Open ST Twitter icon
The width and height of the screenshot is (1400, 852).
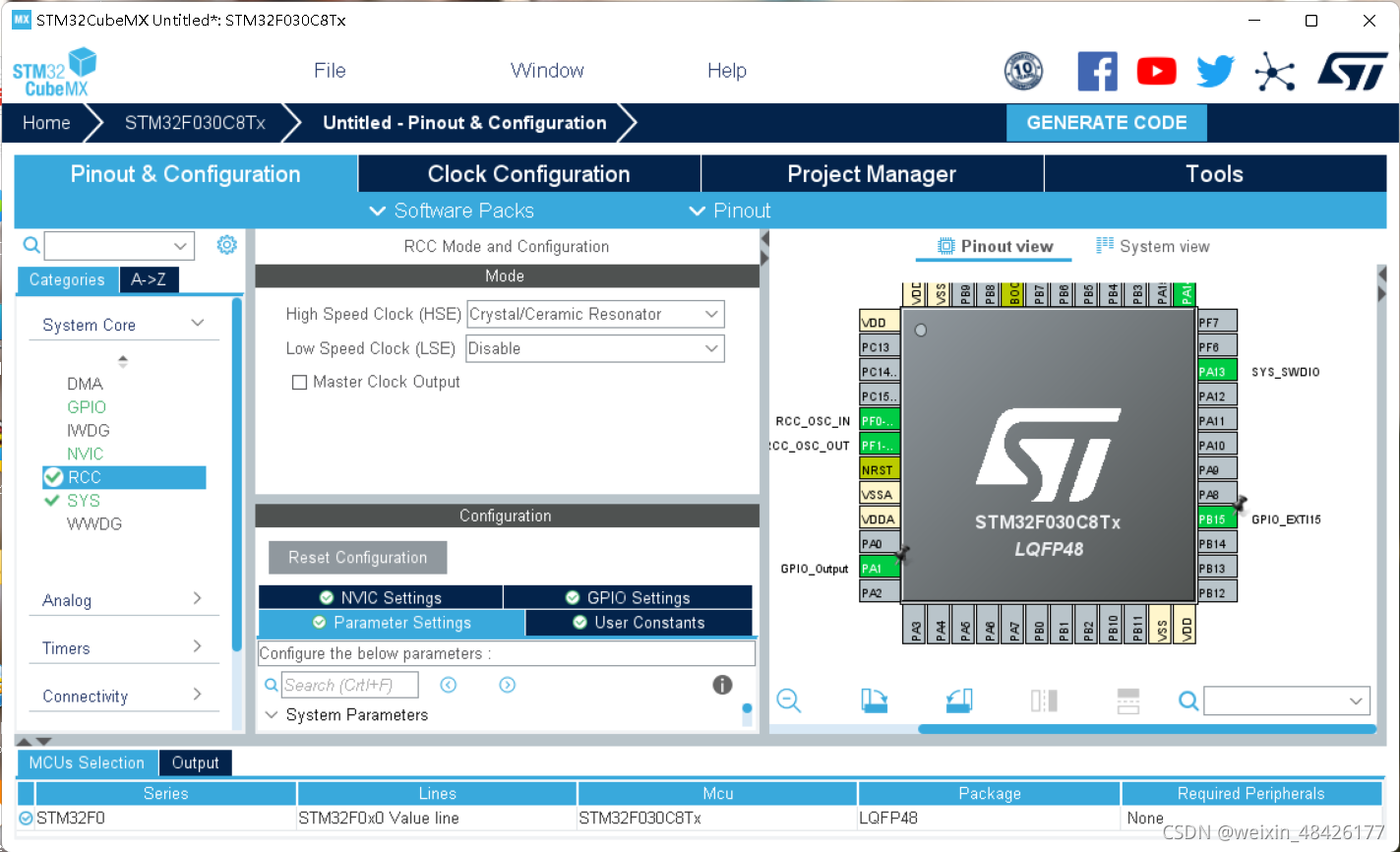1215,71
